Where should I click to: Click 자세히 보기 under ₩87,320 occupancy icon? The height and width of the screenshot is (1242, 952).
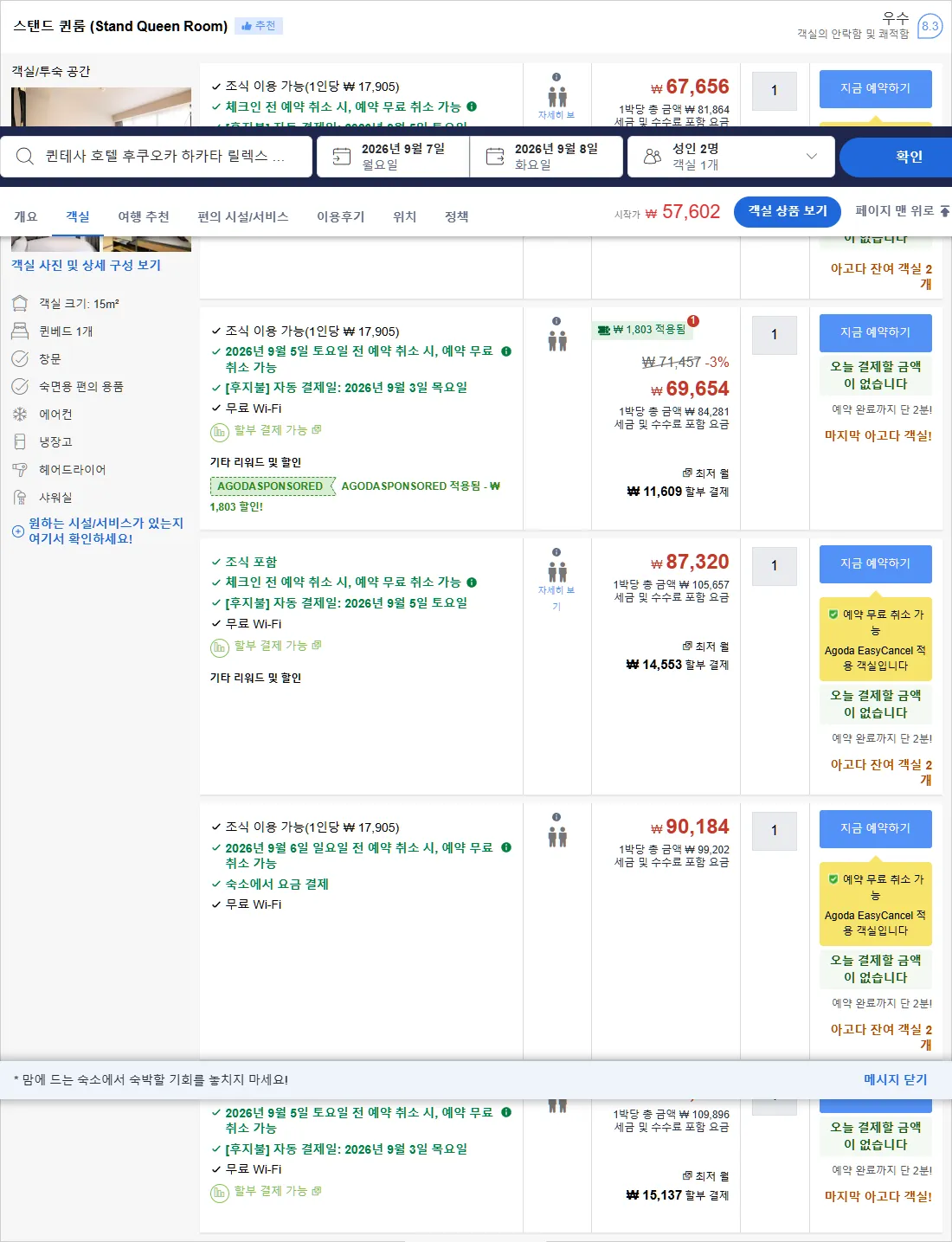tap(556, 598)
